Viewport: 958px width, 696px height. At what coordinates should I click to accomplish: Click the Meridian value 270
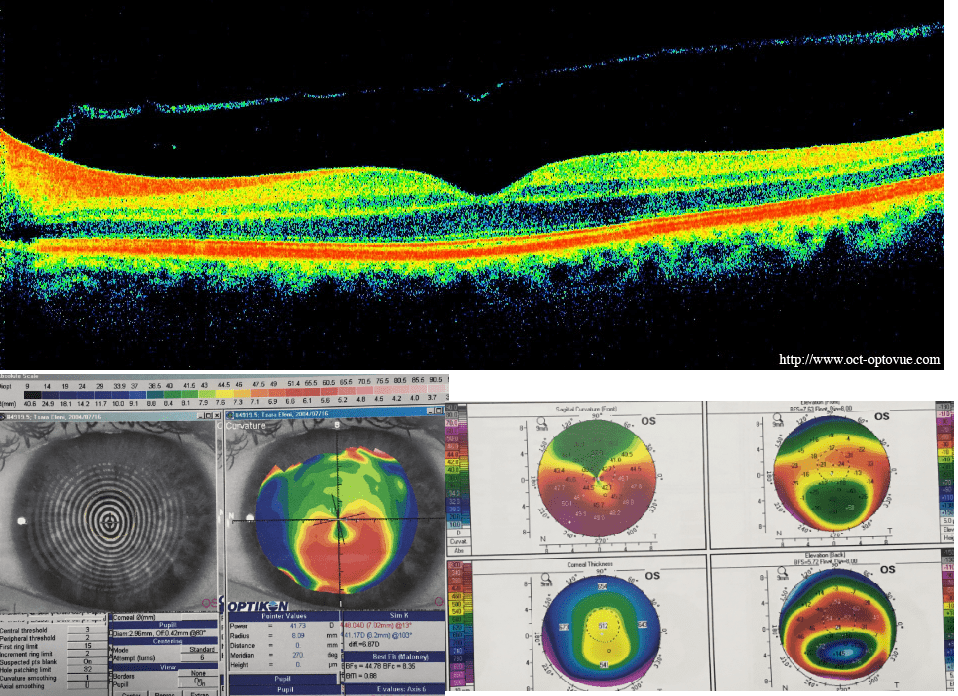[298, 655]
